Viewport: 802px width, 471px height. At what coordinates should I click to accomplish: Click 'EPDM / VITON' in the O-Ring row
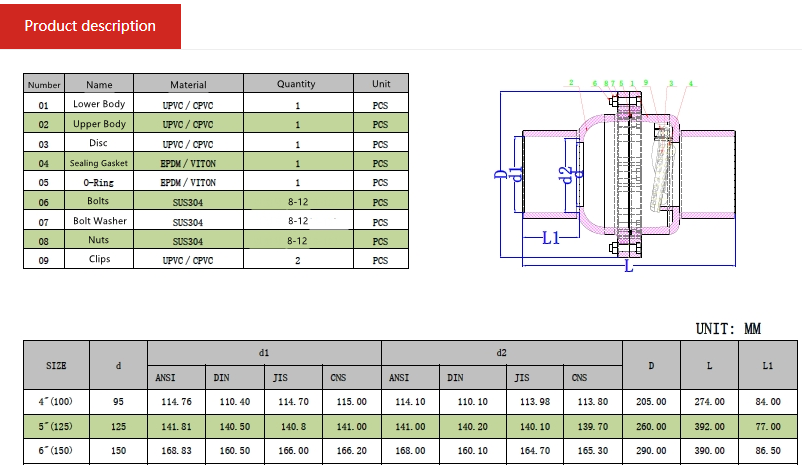coord(188,182)
